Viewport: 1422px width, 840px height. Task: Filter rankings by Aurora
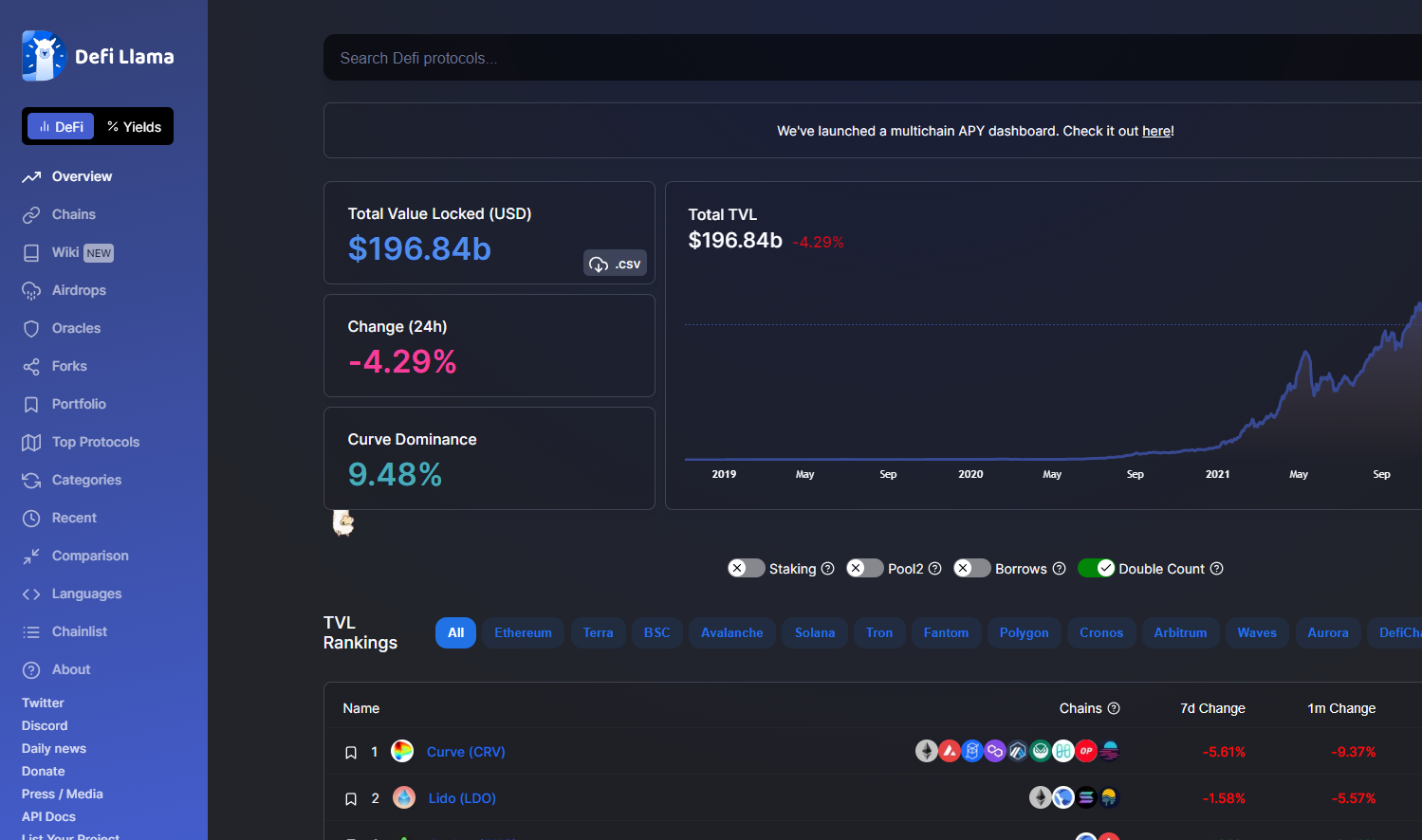pyautogui.click(x=1328, y=632)
